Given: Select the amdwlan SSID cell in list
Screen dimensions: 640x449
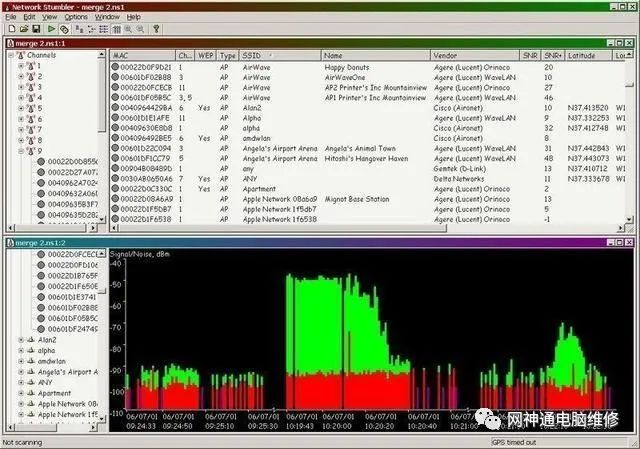Looking at the screenshot, I should pyautogui.click(x=256, y=138).
